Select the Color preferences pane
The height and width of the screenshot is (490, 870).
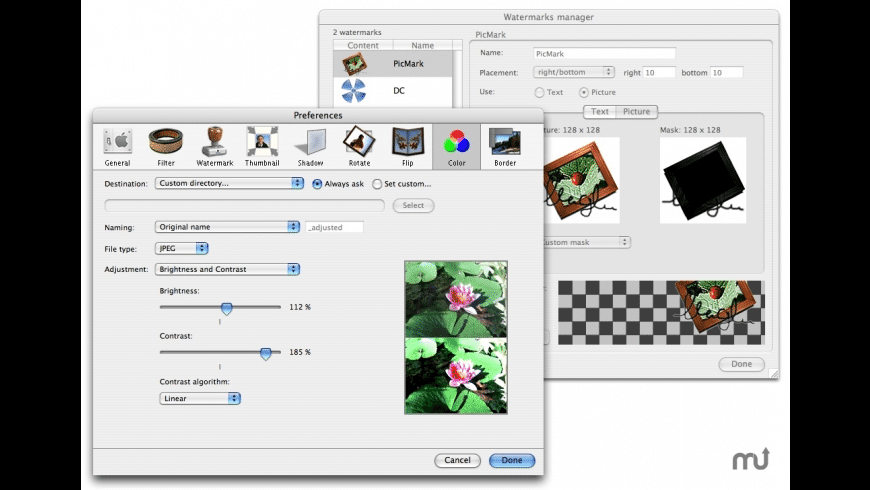[x=456, y=147]
